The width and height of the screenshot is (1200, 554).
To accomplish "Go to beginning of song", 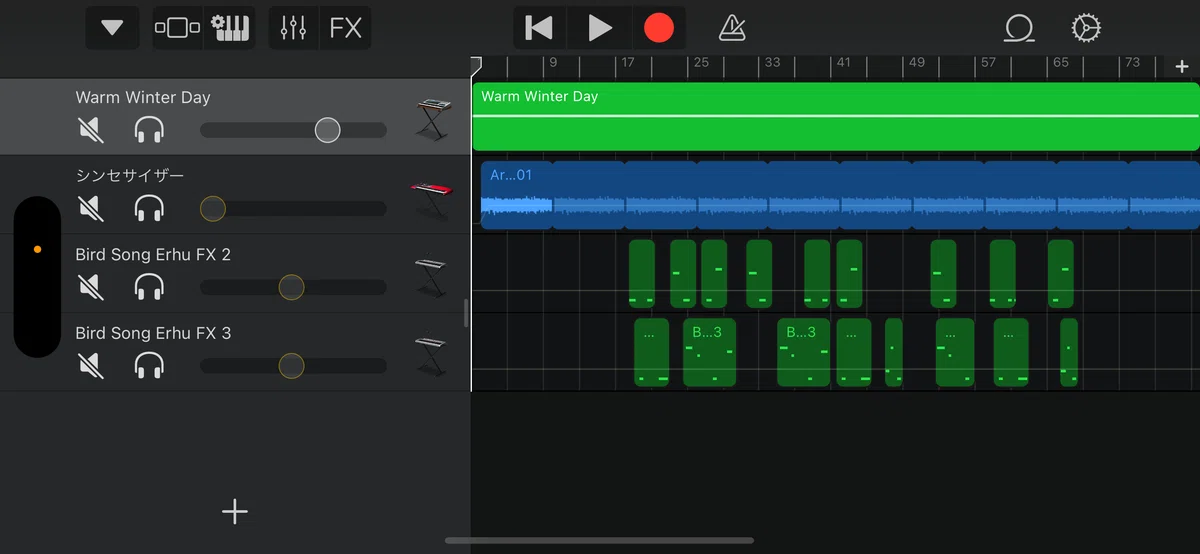I will [539, 28].
